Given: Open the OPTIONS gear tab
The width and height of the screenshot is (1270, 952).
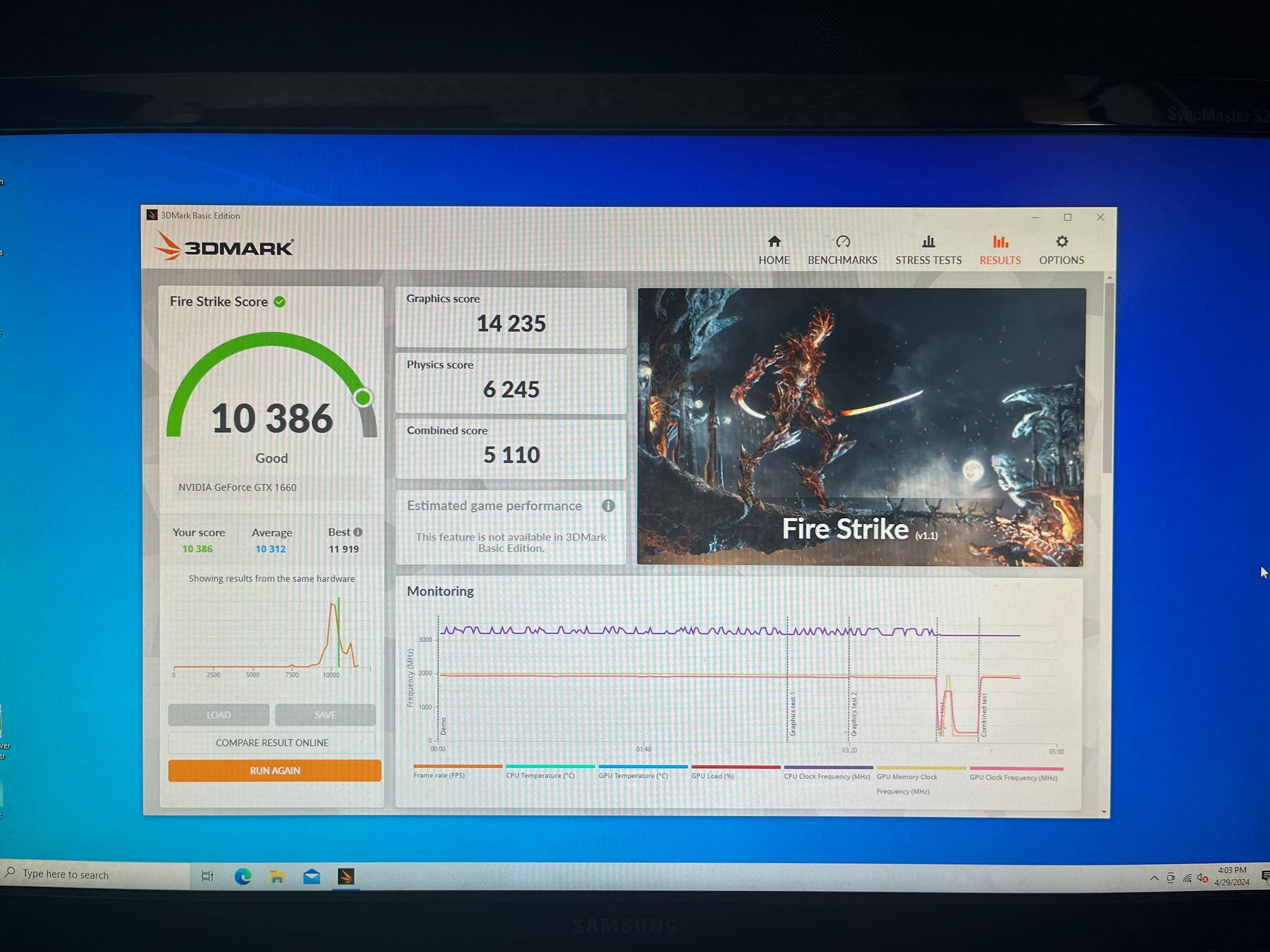Looking at the screenshot, I should (x=1062, y=250).
